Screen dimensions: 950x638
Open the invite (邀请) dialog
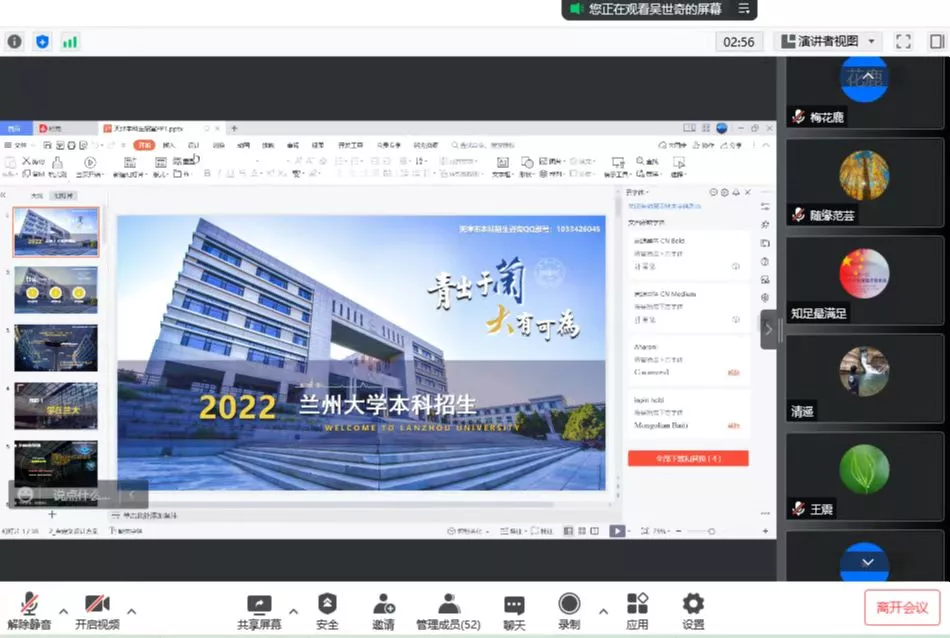point(384,611)
